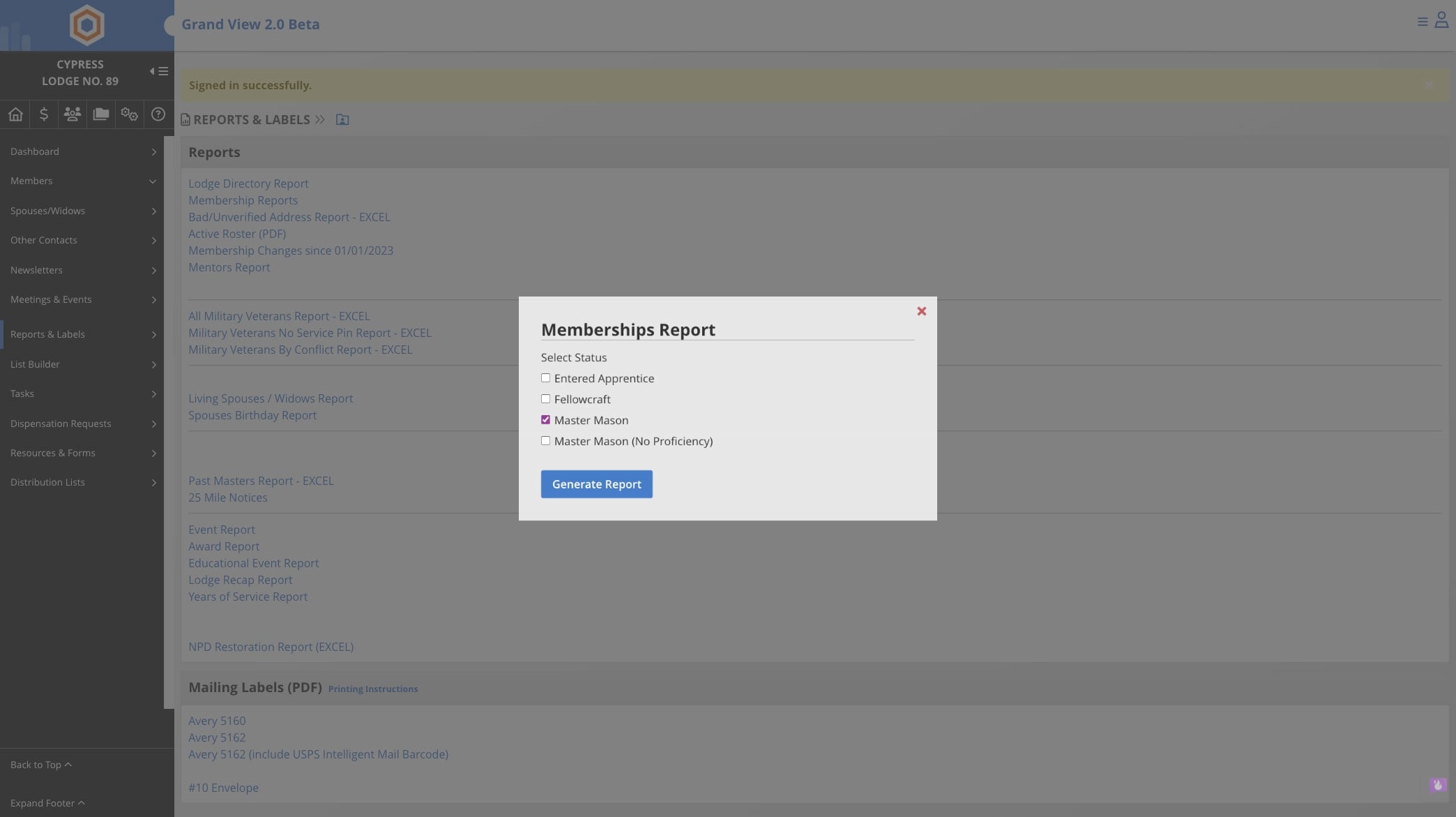Select #10 Envelope mailing option

223,788
